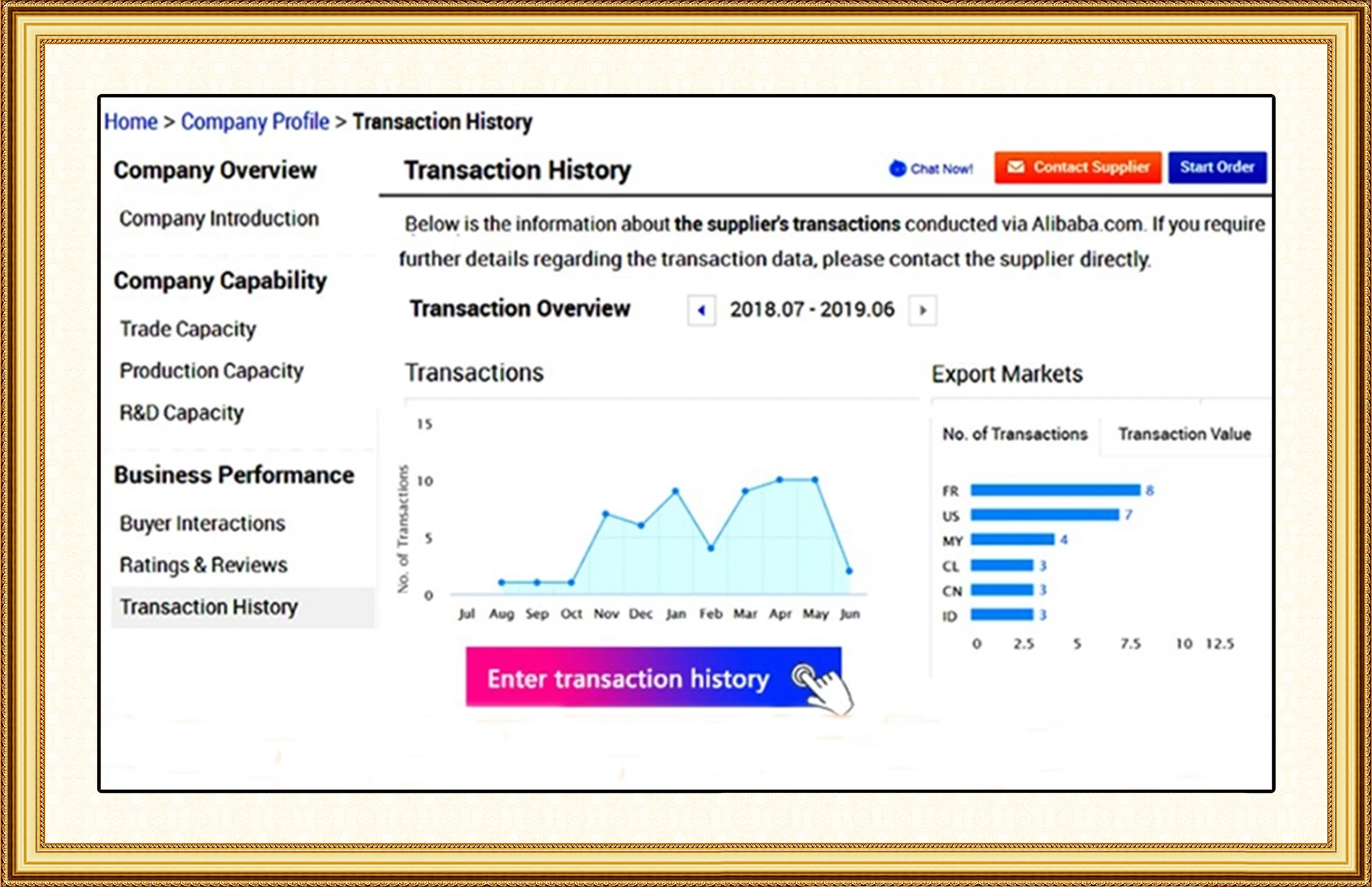Advance to next date range arrow
This screenshot has width=1372, height=887.
coord(922,311)
